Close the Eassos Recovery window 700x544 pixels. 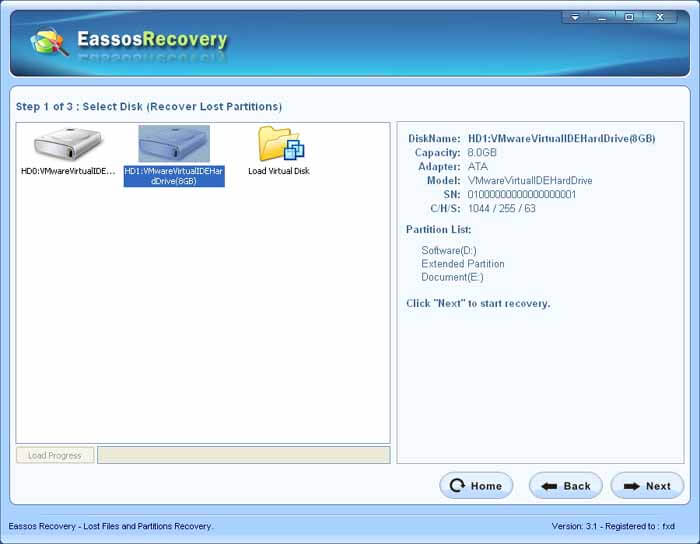coord(660,17)
